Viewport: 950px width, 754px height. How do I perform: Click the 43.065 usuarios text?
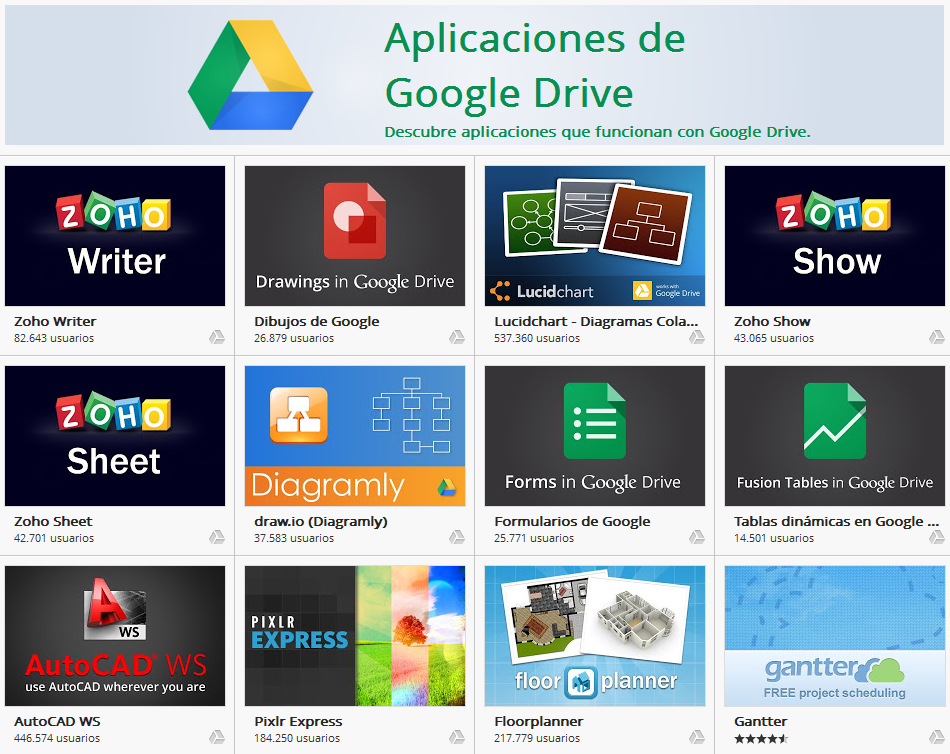tap(774, 338)
